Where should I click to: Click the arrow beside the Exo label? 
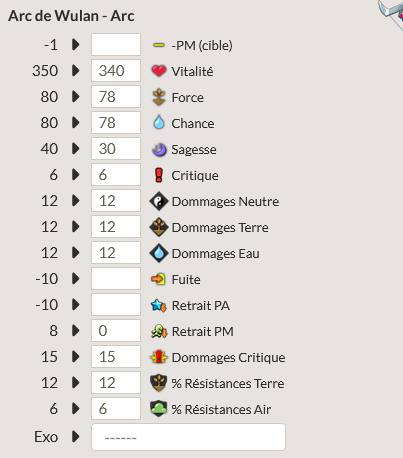76,436
